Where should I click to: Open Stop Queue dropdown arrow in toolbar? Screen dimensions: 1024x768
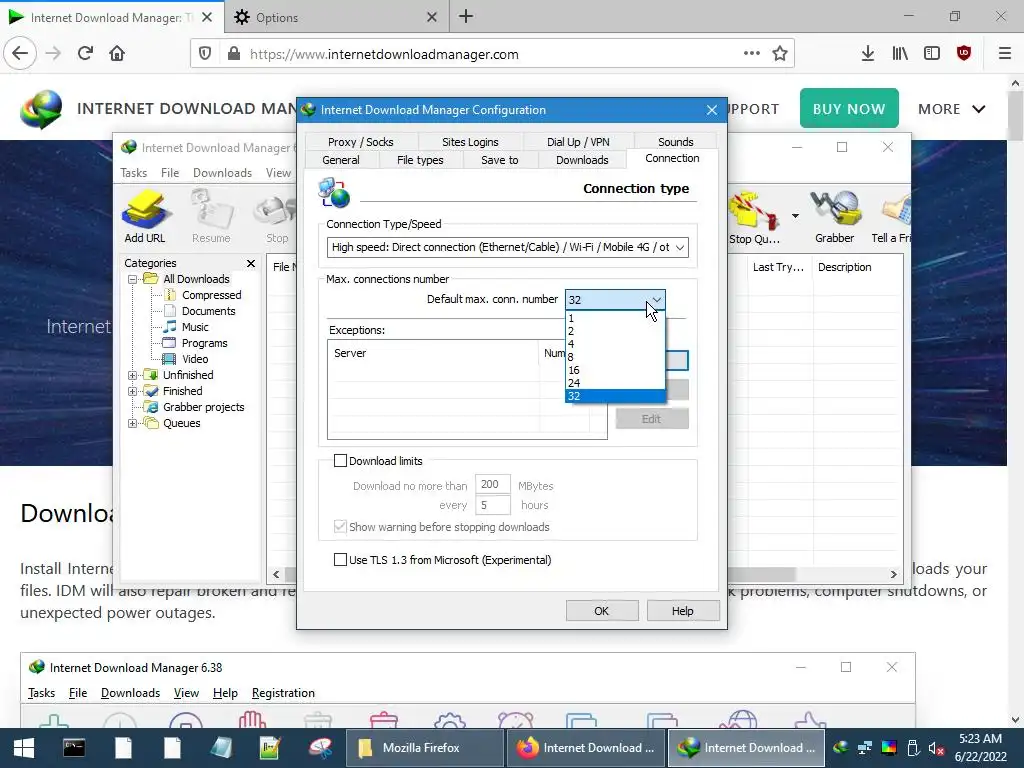click(x=795, y=216)
